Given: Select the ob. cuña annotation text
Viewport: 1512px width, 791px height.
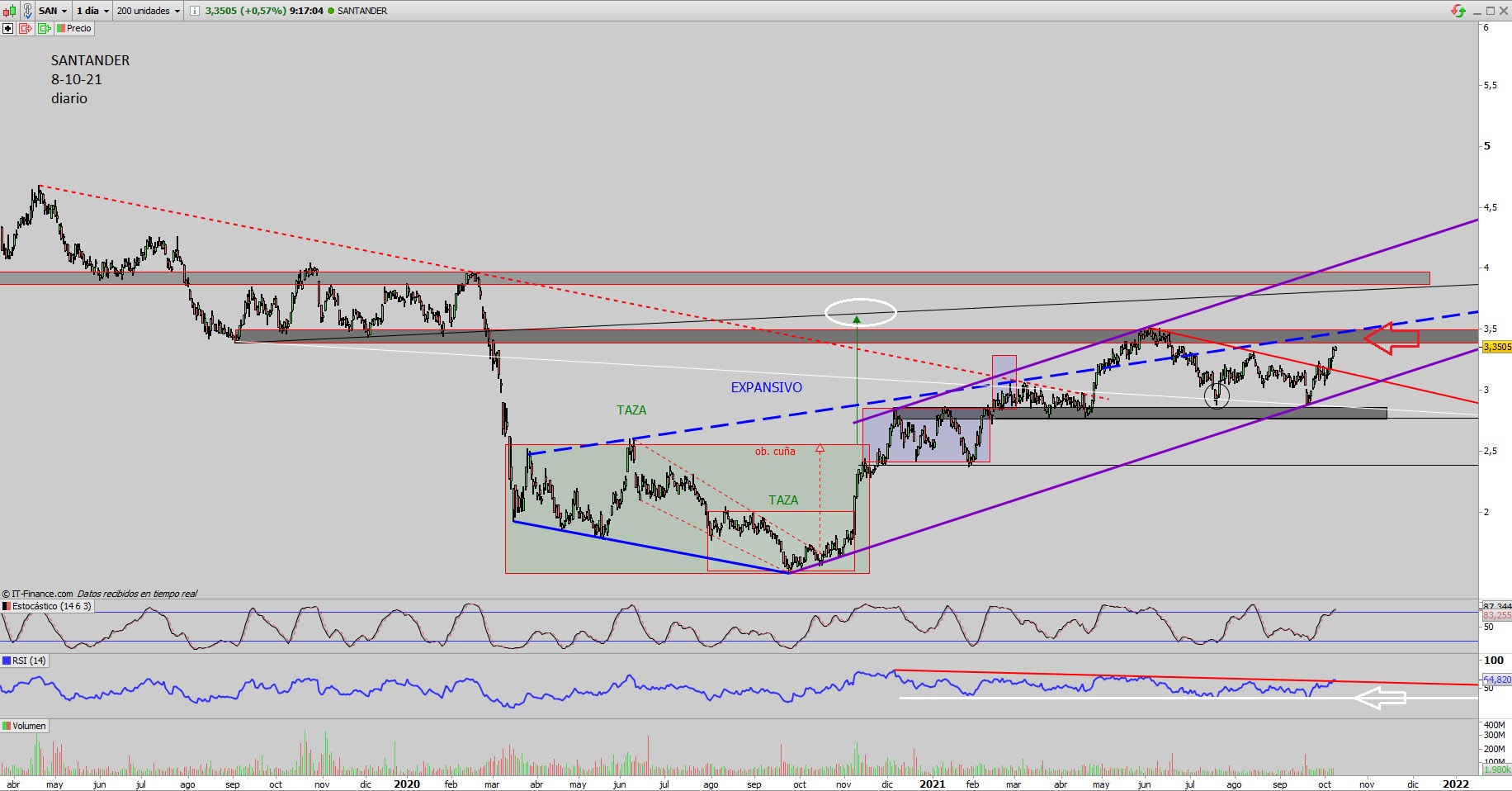Looking at the screenshot, I should pyautogui.click(x=775, y=451).
